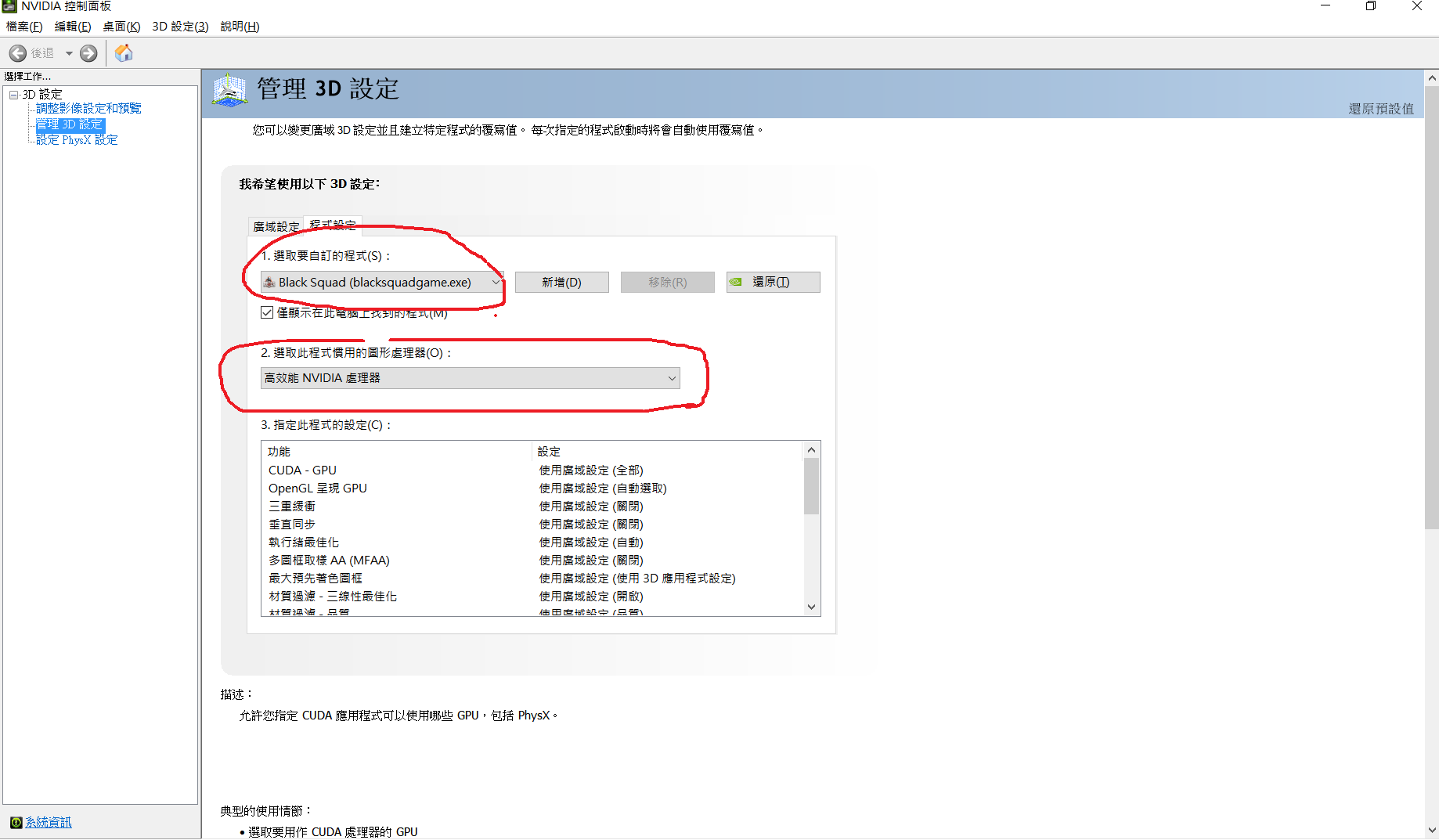This screenshot has height=840, width=1439.
Task: Open the 桌面(K) menu
Action: 121,27
